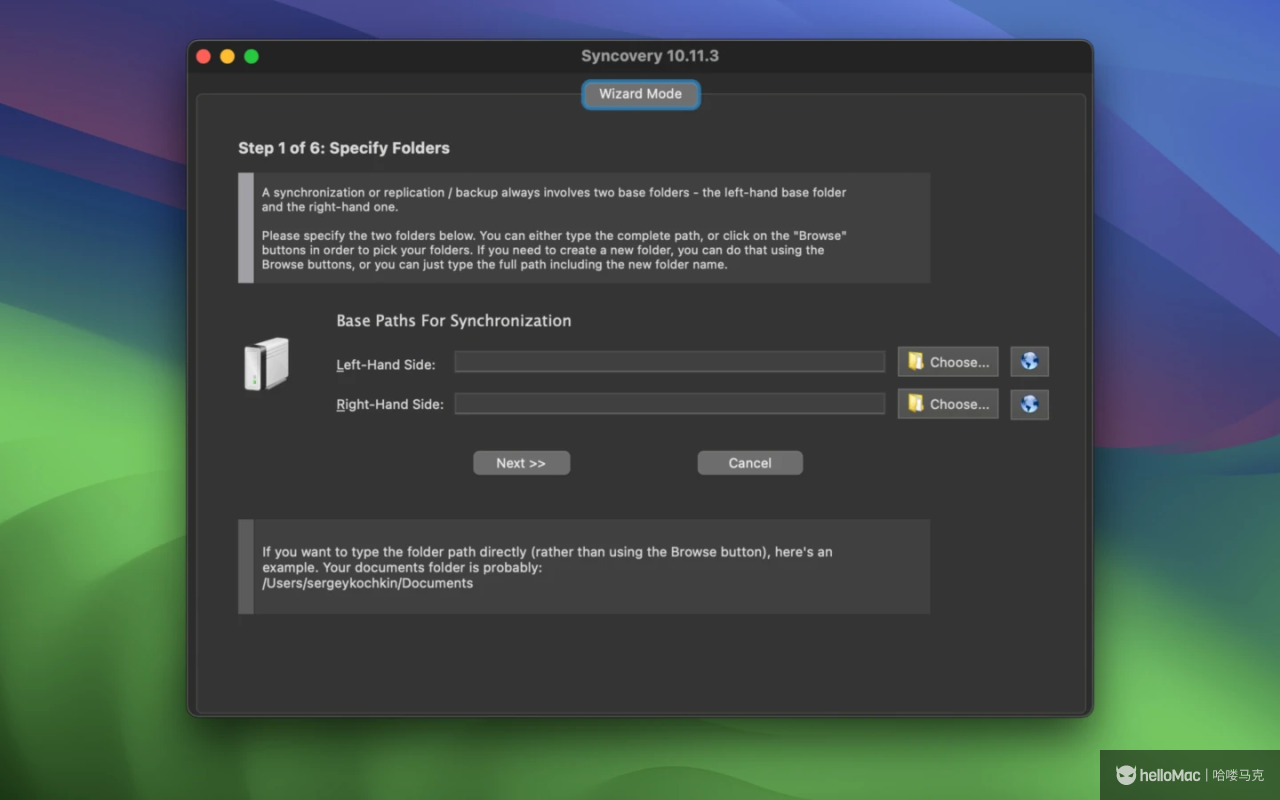Click the Left-Hand Side label
Image resolution: width=1280 pixels, height=800 pixels.
pyautogui.click(x=386, y=365)
